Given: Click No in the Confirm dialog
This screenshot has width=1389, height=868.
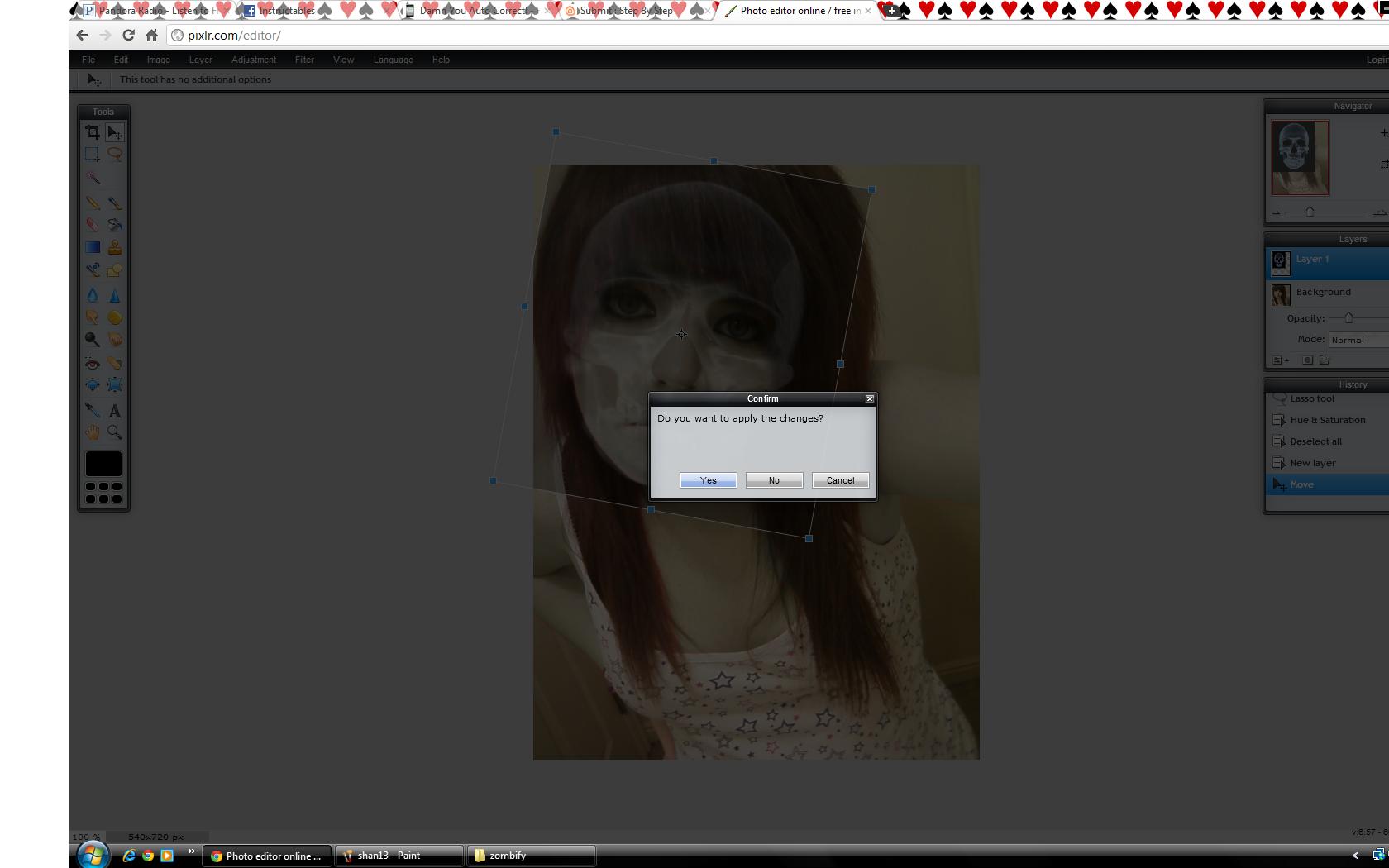Looking at the screenshot, I should click(774, 480).
